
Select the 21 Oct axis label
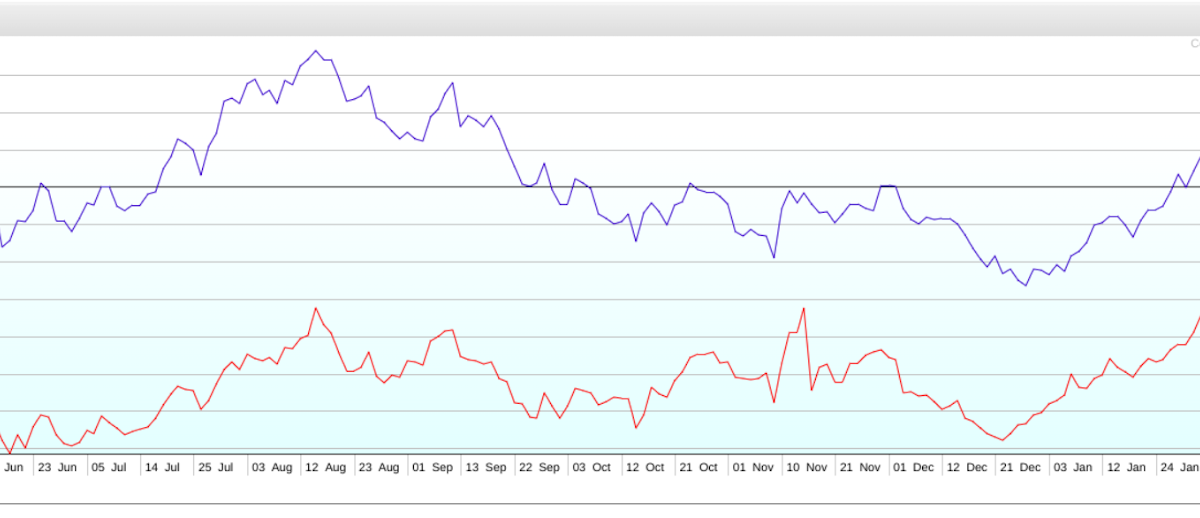coord(698,467)
